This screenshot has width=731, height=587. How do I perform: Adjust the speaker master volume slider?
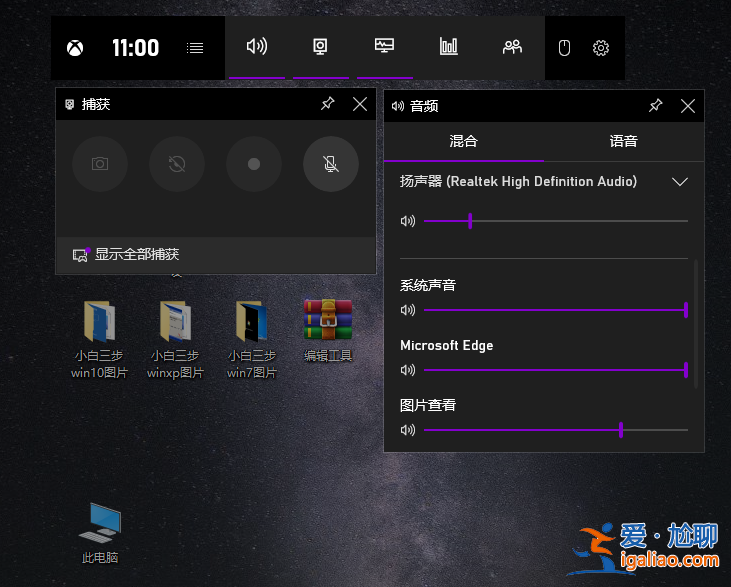pyautogui.click(x=556, y=221)
